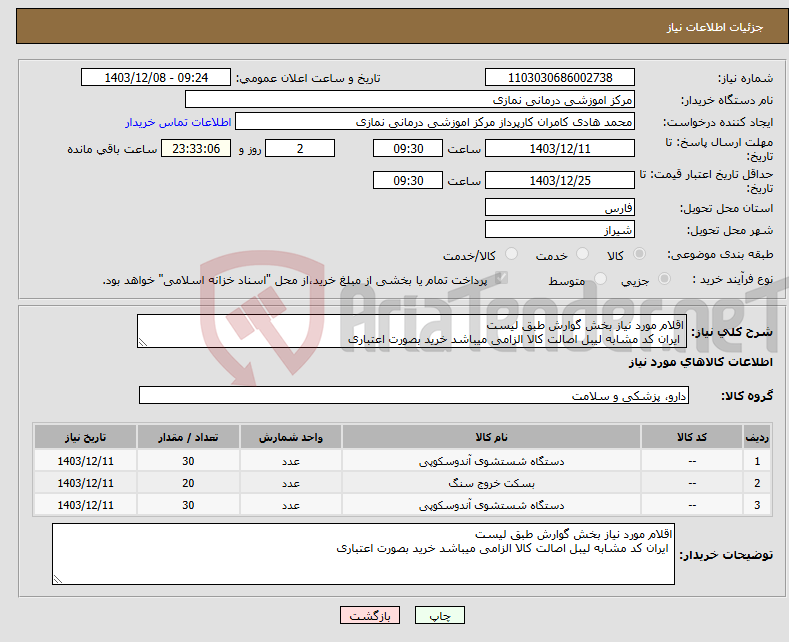
Task: Select the جزیی purchase type radio
Action: click(664, 278)
